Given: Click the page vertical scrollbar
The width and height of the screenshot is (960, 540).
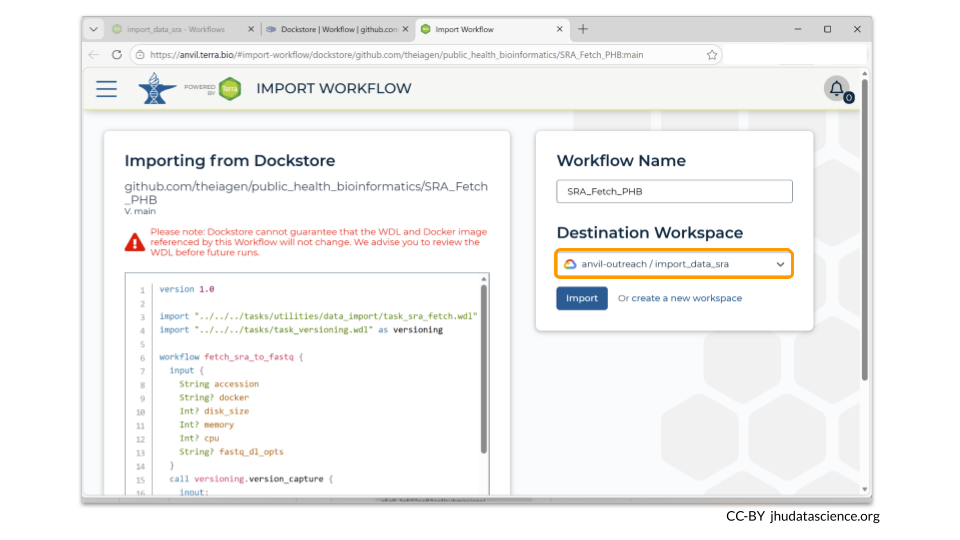Looking at the screenshot, I should [x=864, y=230].
